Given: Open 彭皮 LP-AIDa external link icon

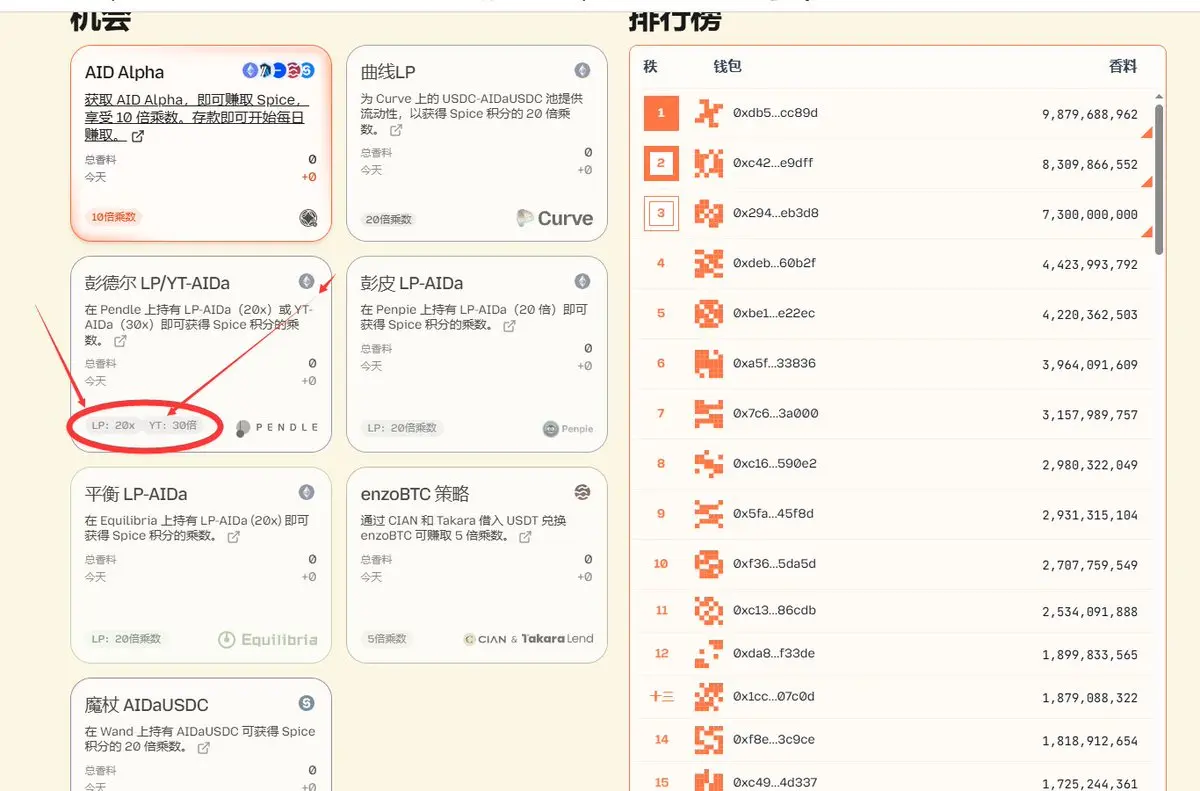Looking at the screenshot, I should 509,325.
